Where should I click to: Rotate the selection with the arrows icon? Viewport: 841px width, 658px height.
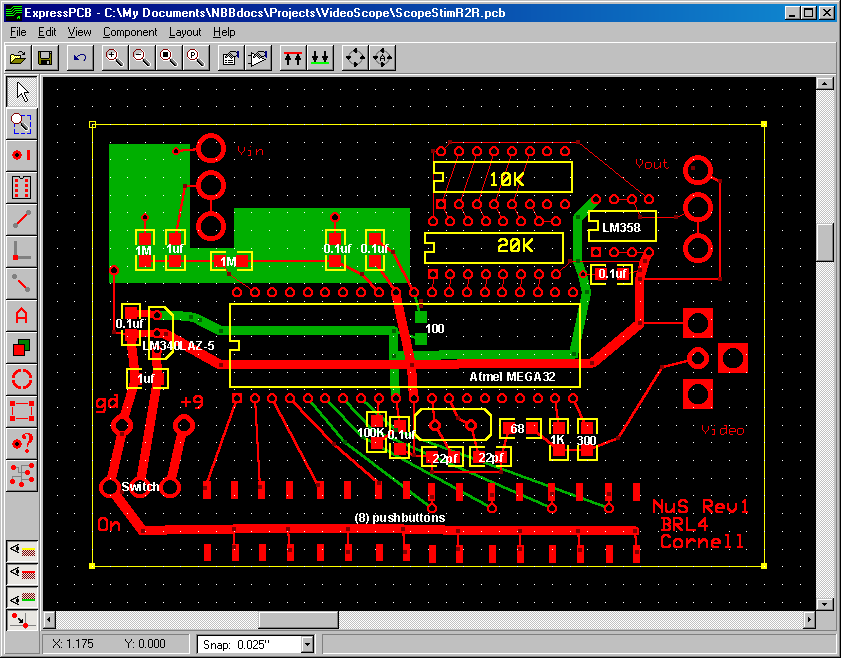coord(356,57)
